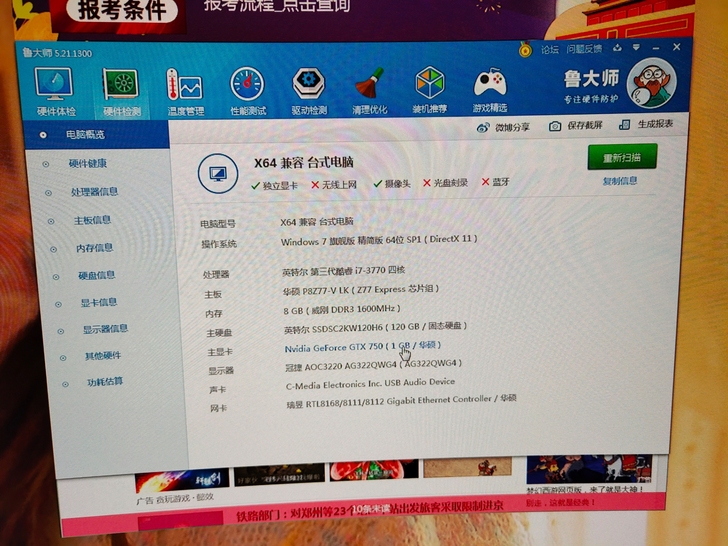Image resolution: width=728 pixels, height=546 pixels.
Task: Click 复制信息 copy info link
Action: 620,181
